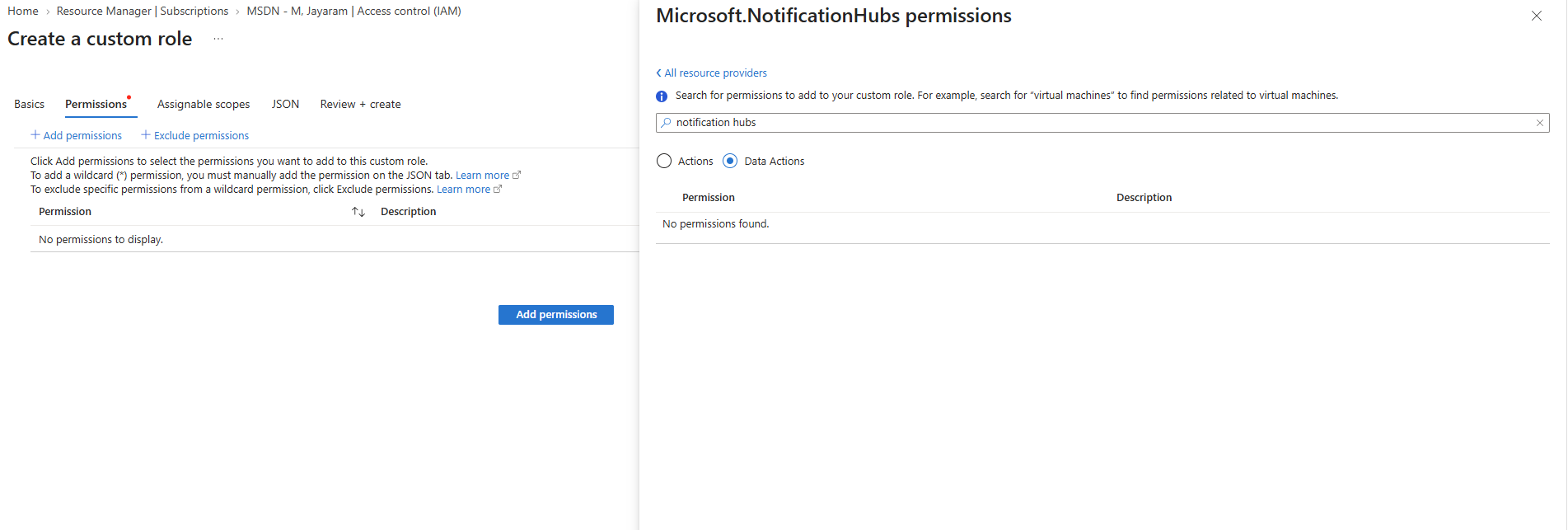Image resolution: width=1568 pixels, height=530 pixels.
Task: Select the 'No permissions to display.' text
Action: (101, 240)
